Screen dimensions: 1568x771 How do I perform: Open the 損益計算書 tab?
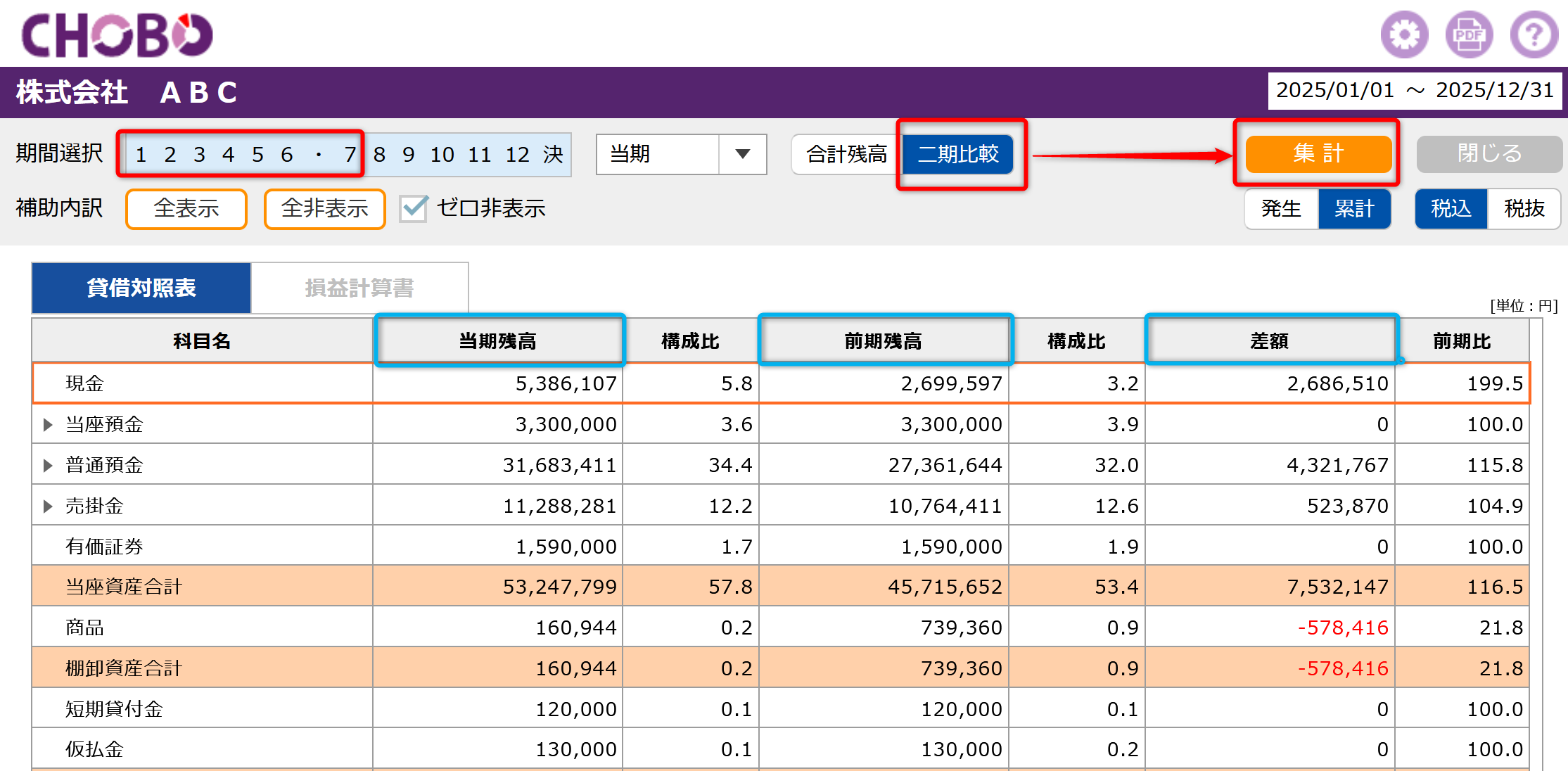pos(359,288)
